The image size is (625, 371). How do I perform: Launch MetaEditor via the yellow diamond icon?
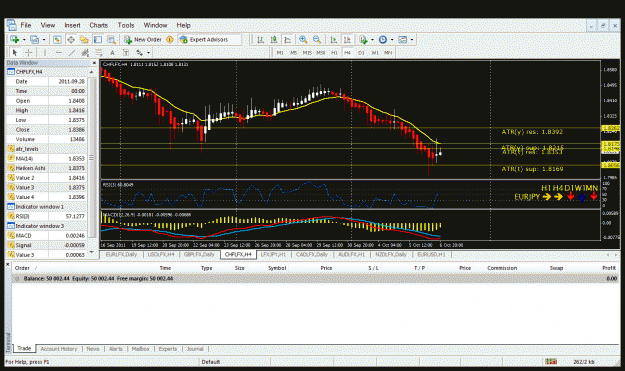(170, 39)
